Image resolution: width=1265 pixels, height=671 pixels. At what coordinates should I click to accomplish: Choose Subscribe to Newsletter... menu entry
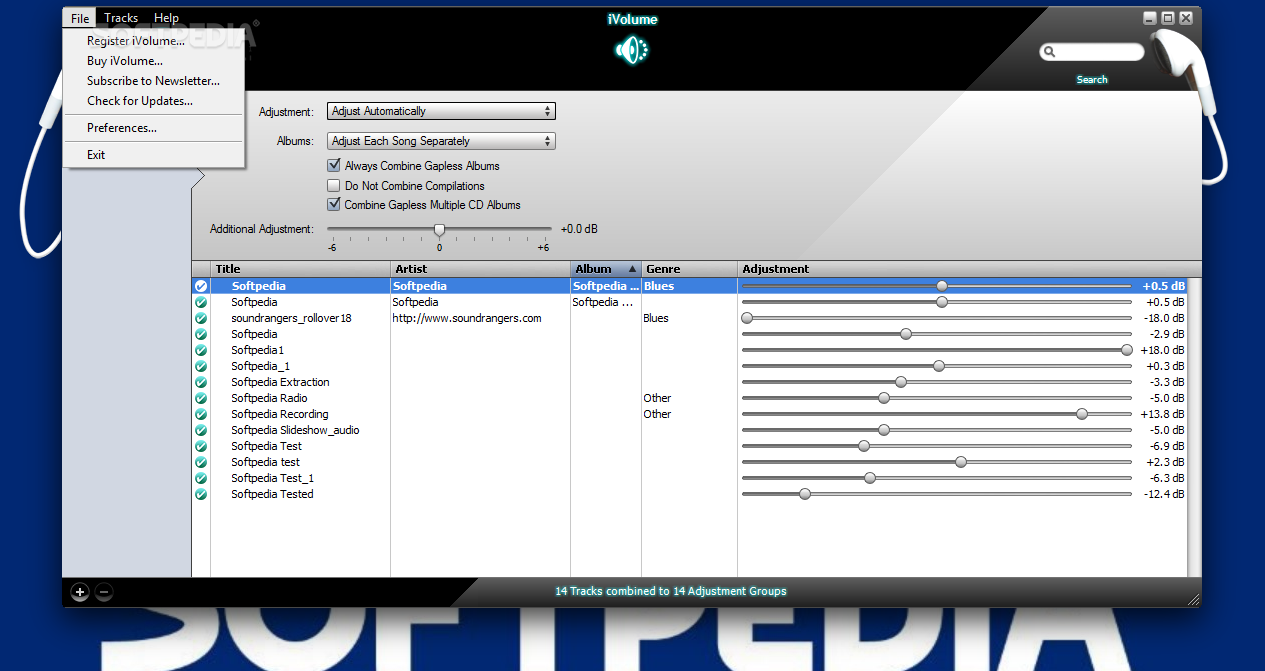[x=153, y=81]
